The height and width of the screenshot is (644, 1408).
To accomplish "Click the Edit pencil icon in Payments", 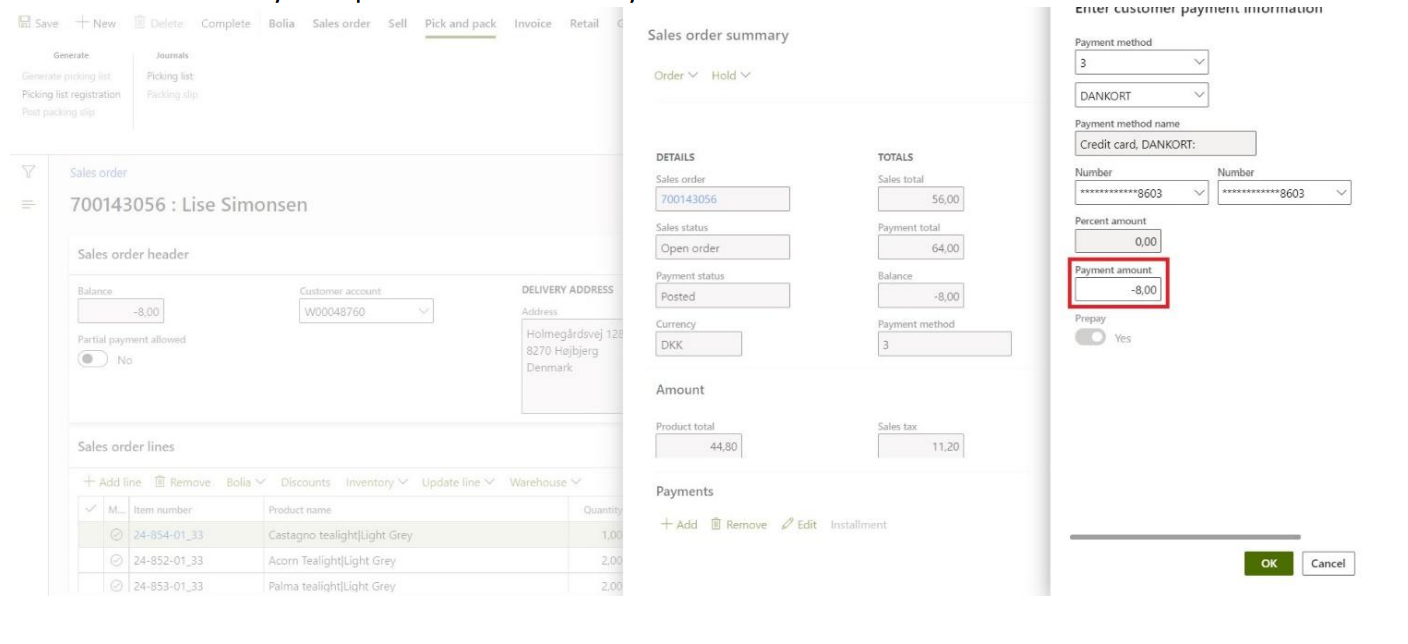I will coord(787,525).
